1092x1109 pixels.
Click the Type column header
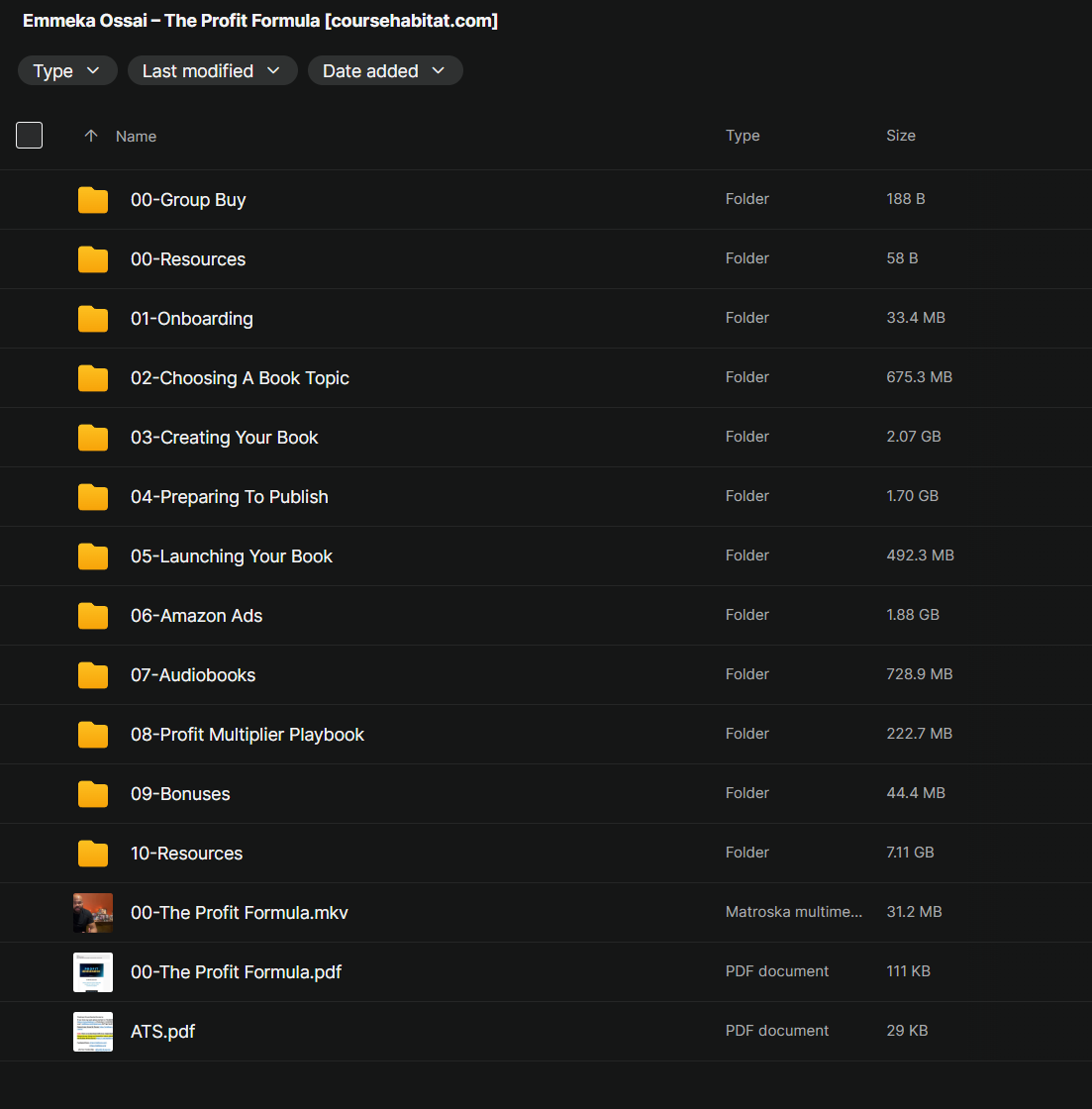pos(743,136)
